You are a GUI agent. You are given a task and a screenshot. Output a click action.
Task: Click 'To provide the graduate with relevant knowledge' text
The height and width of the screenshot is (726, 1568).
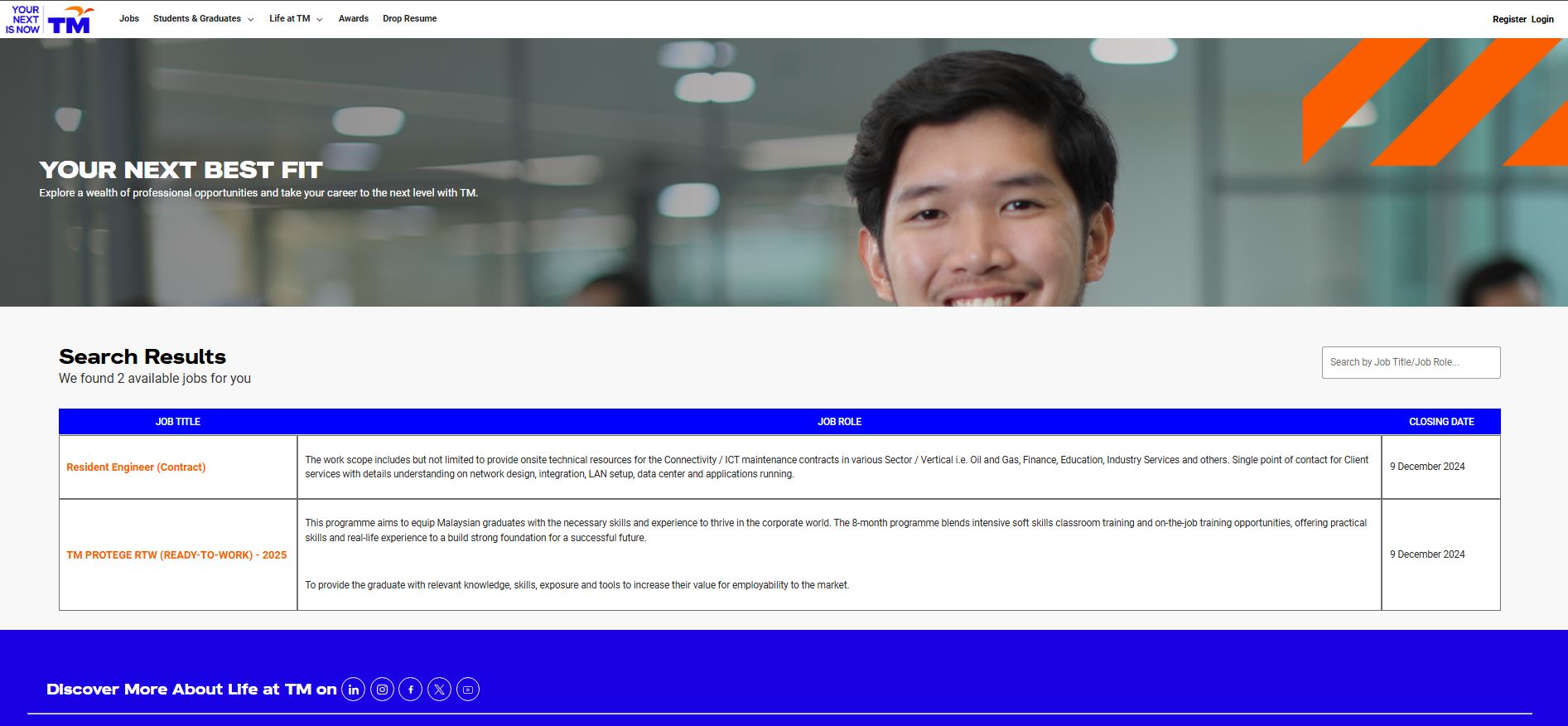pyautogui.click(x=577, y=585)
